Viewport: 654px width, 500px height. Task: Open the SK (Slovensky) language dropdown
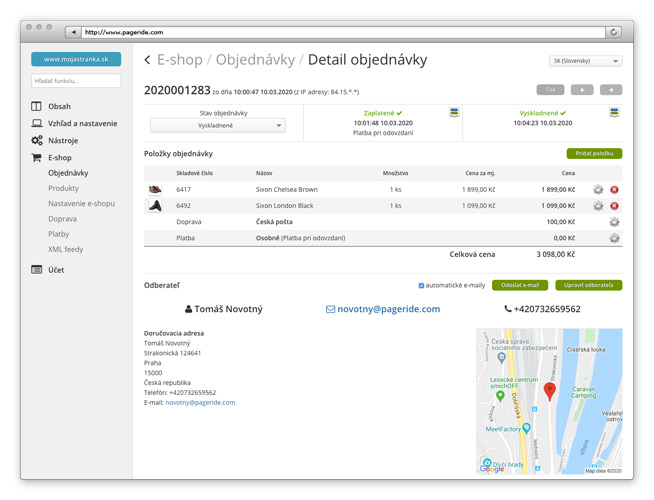coord(585,61)
